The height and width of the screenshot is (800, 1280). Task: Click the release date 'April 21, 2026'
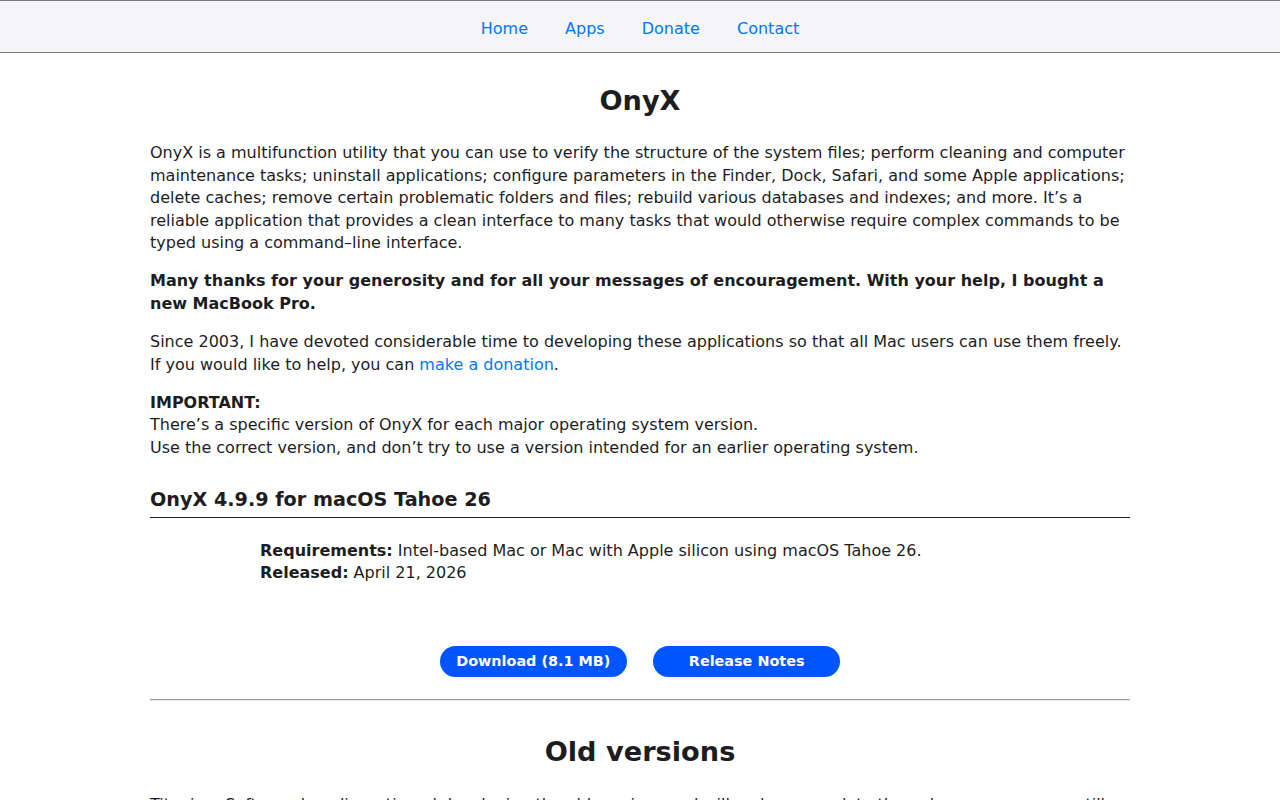[x=410, y=572]
